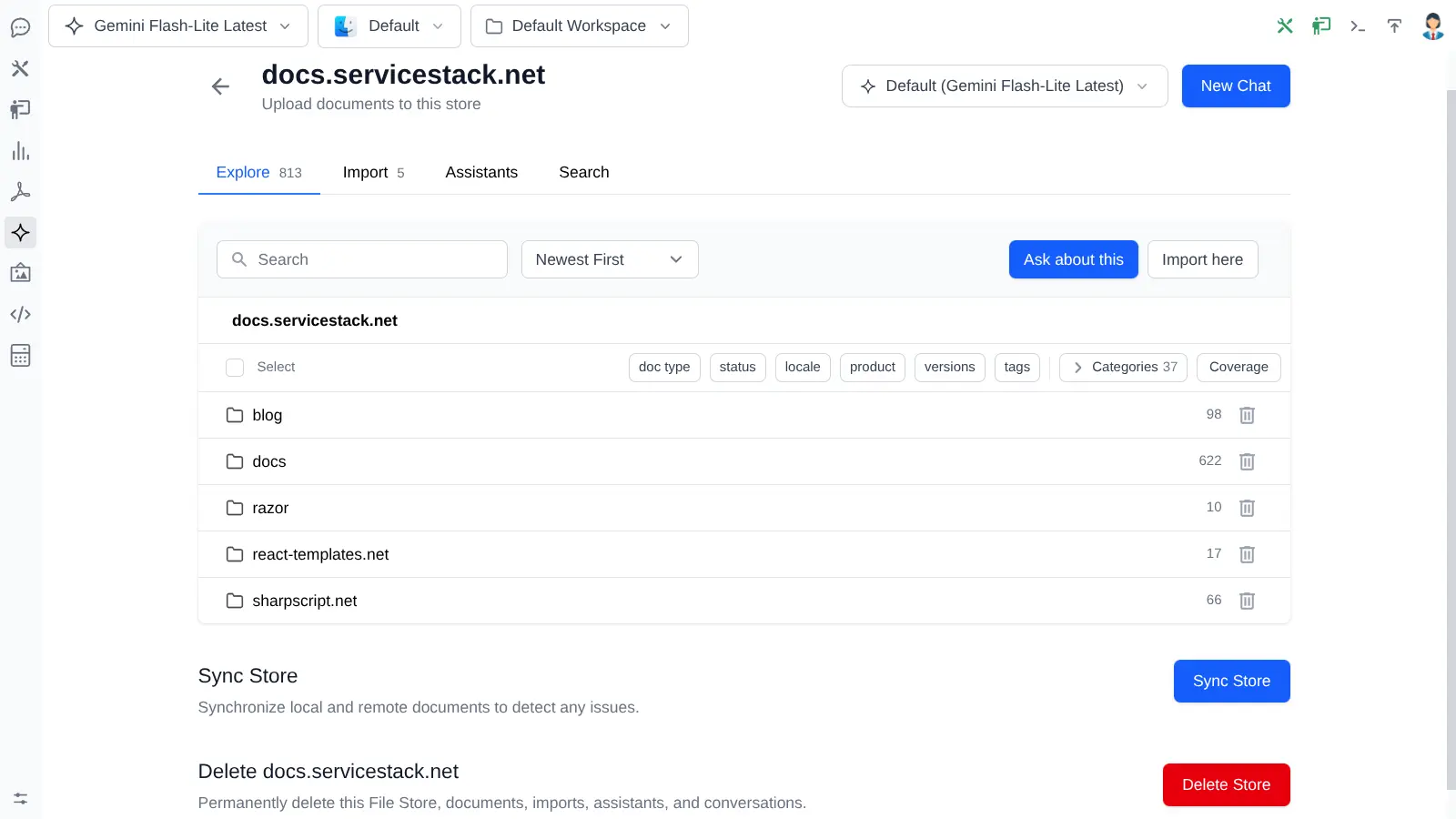Switch to the Import tab
1456x819 pixels.
pos(373,172)
